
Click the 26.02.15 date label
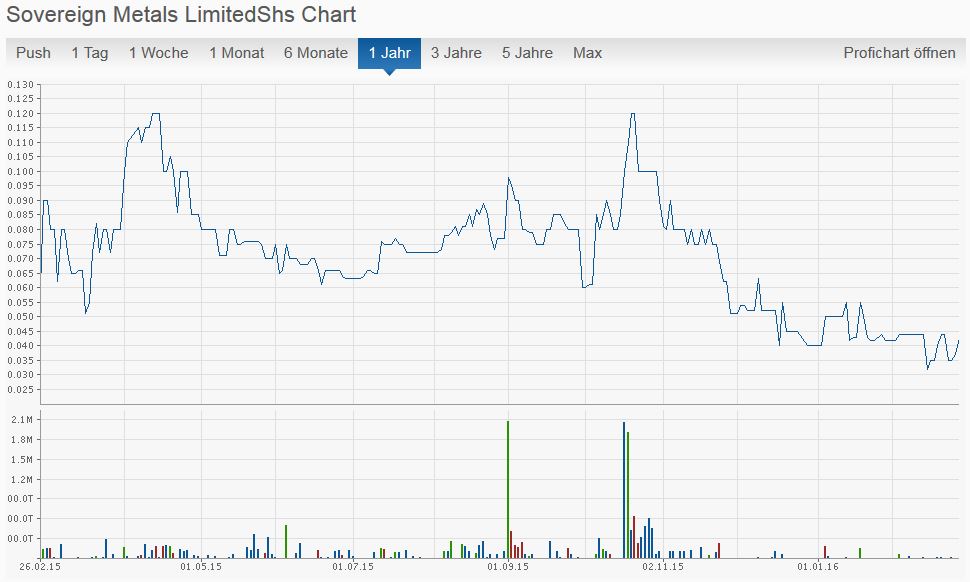(x=40, y=567)
